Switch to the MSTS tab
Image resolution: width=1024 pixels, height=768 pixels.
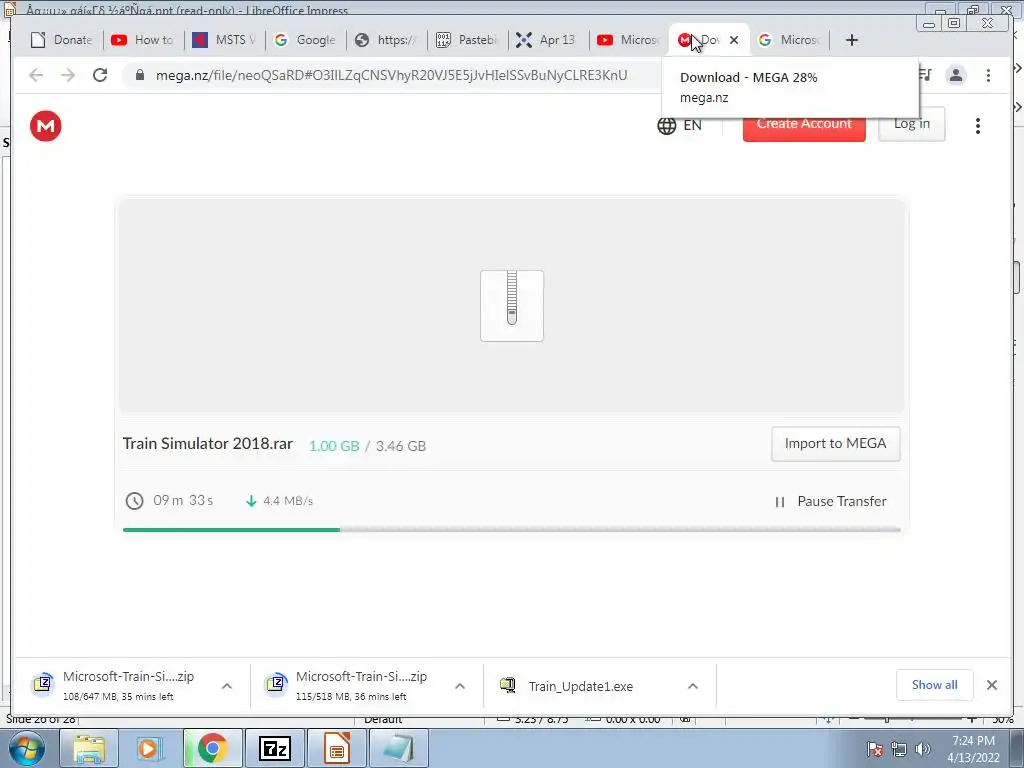224,40
